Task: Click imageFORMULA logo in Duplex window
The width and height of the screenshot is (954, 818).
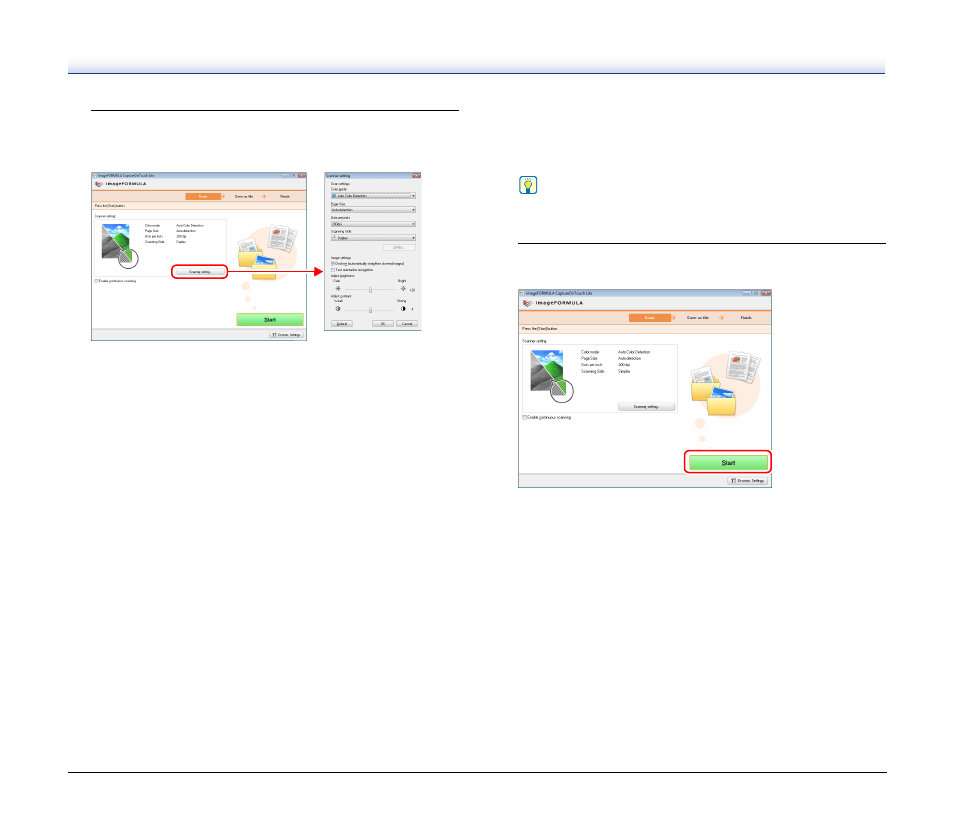Action: tap(121, 184)
